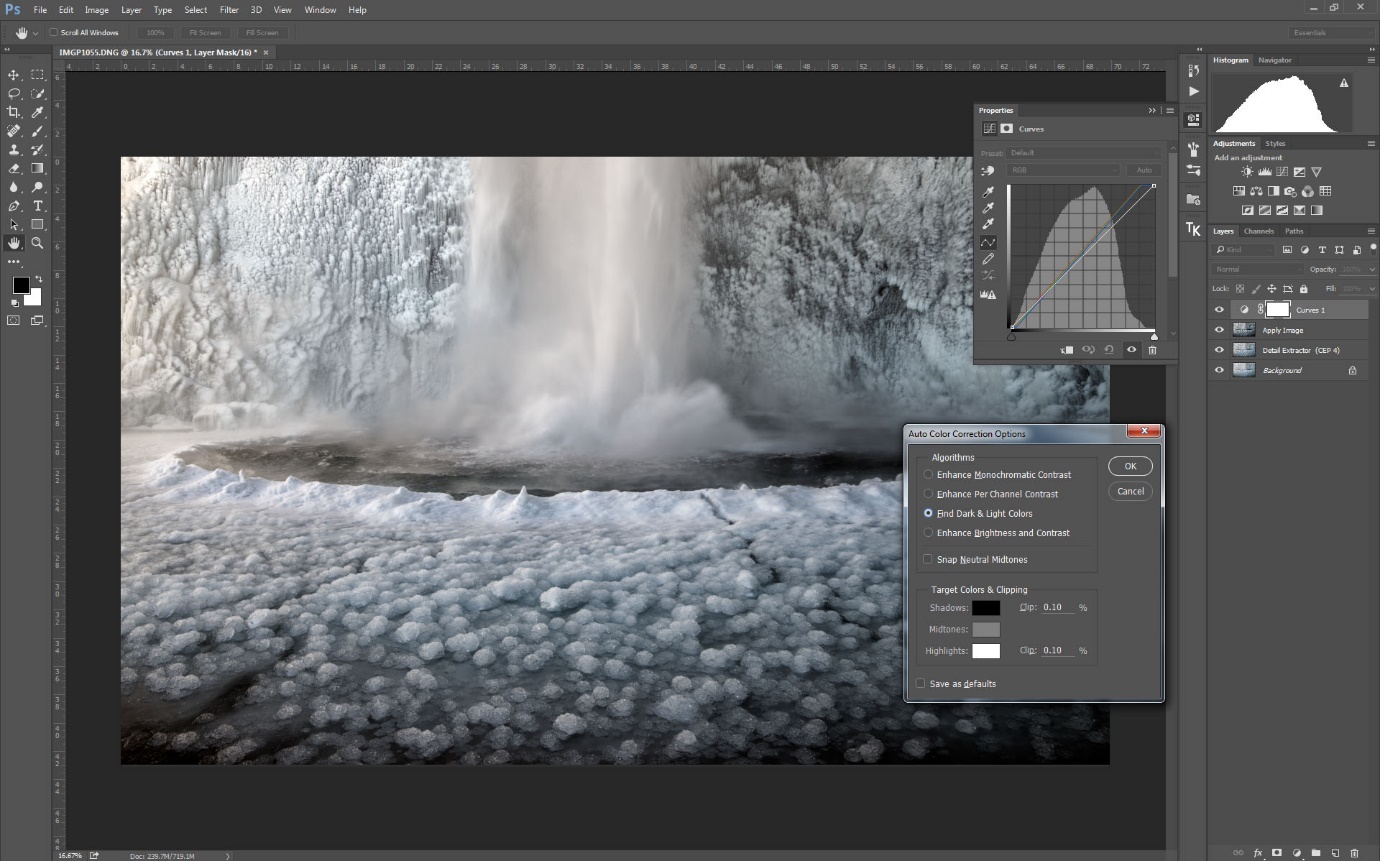Confirm Auto Color Correction with OK
Image resolution: width=1380 pixels, height=861 pixels.
point(1130,466)
